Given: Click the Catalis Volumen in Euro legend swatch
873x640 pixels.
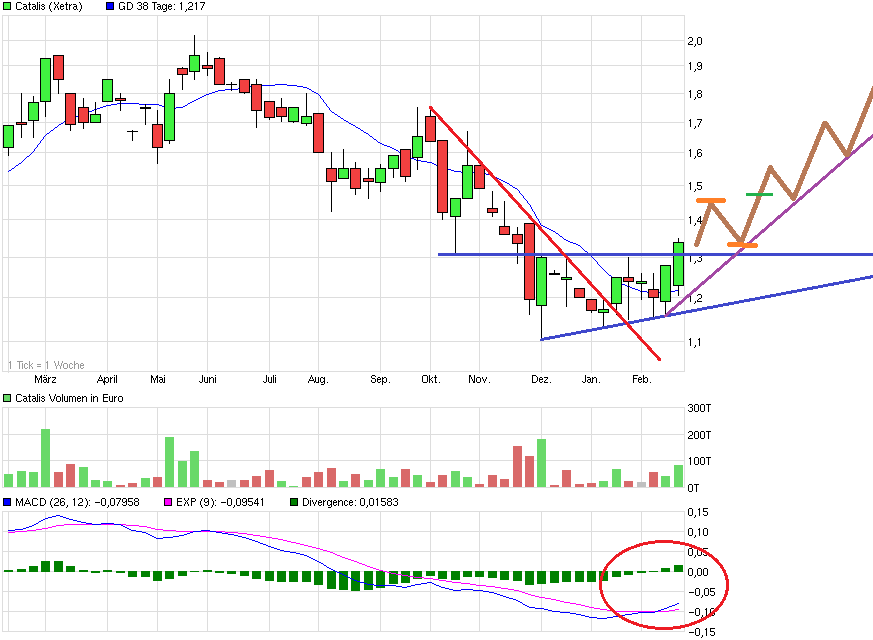Looking at the screenshot, I should [9, 399].
